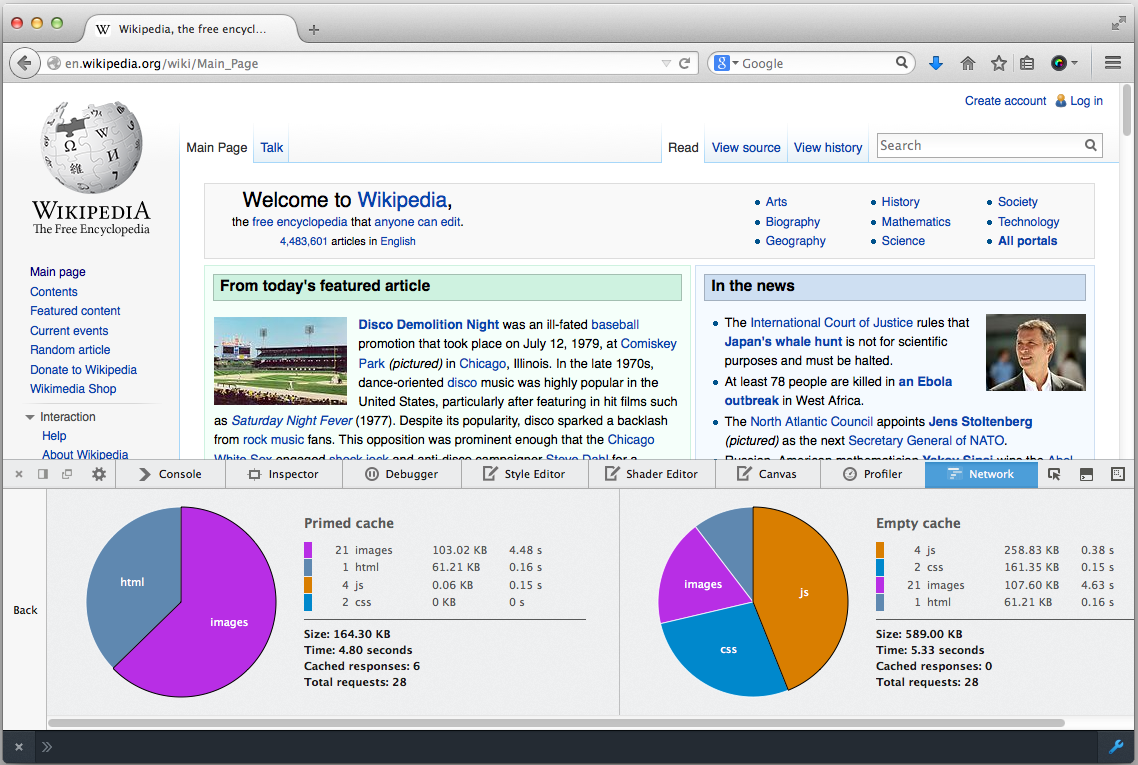Viewport: 1138px width, 765px height.
Task: Click the developer toolbar command prompt chevrons
Action: tap(47, 747)
